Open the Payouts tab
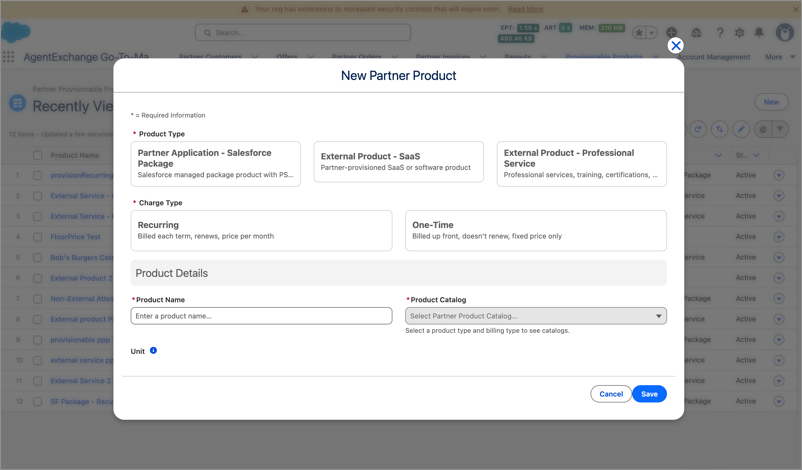 pyautogui.click(x=518, y=56)
